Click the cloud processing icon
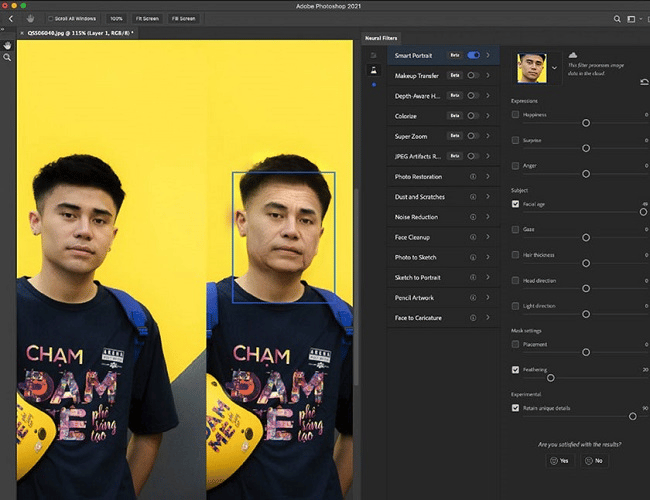The height and width of the screenshot is (500, 650). click(573, 55)
